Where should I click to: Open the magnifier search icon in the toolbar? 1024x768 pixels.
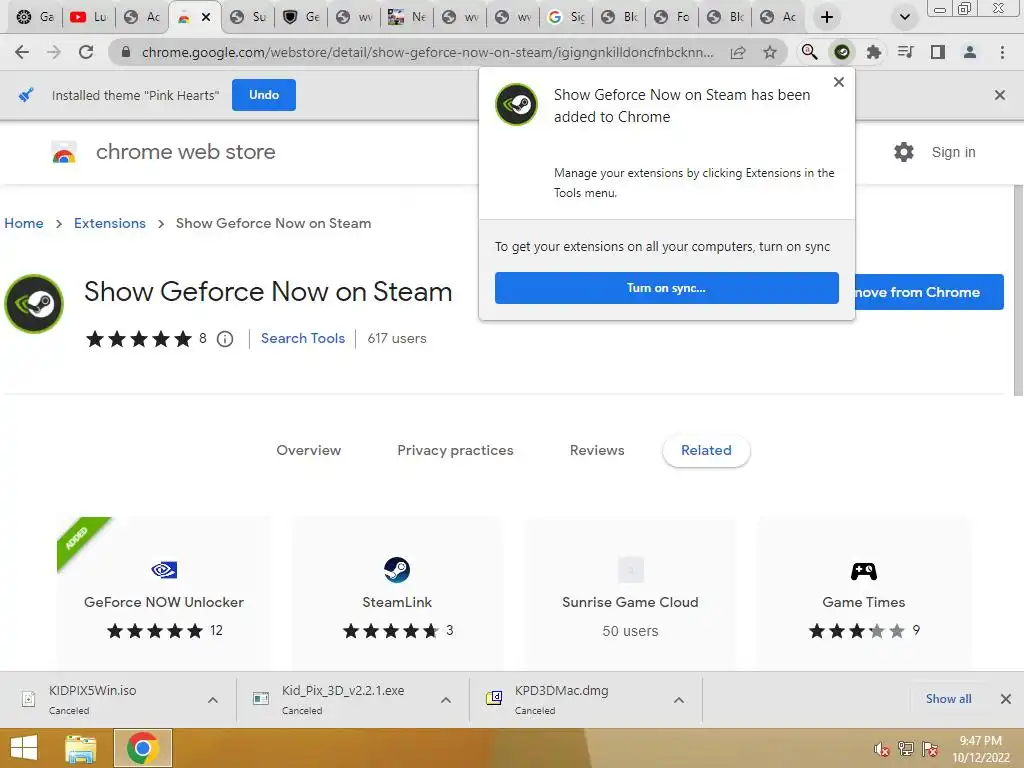click(810, 52)
